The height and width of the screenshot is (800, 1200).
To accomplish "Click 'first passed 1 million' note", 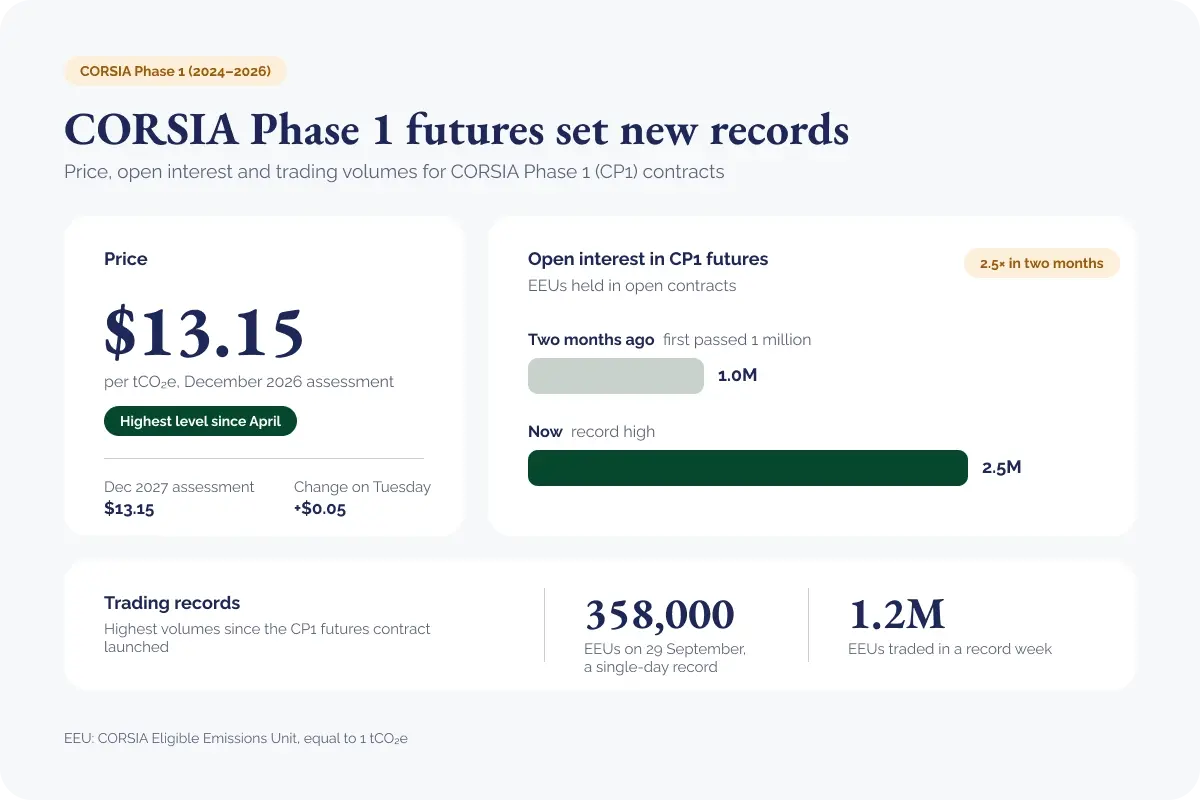I will [x=737, y=340].
